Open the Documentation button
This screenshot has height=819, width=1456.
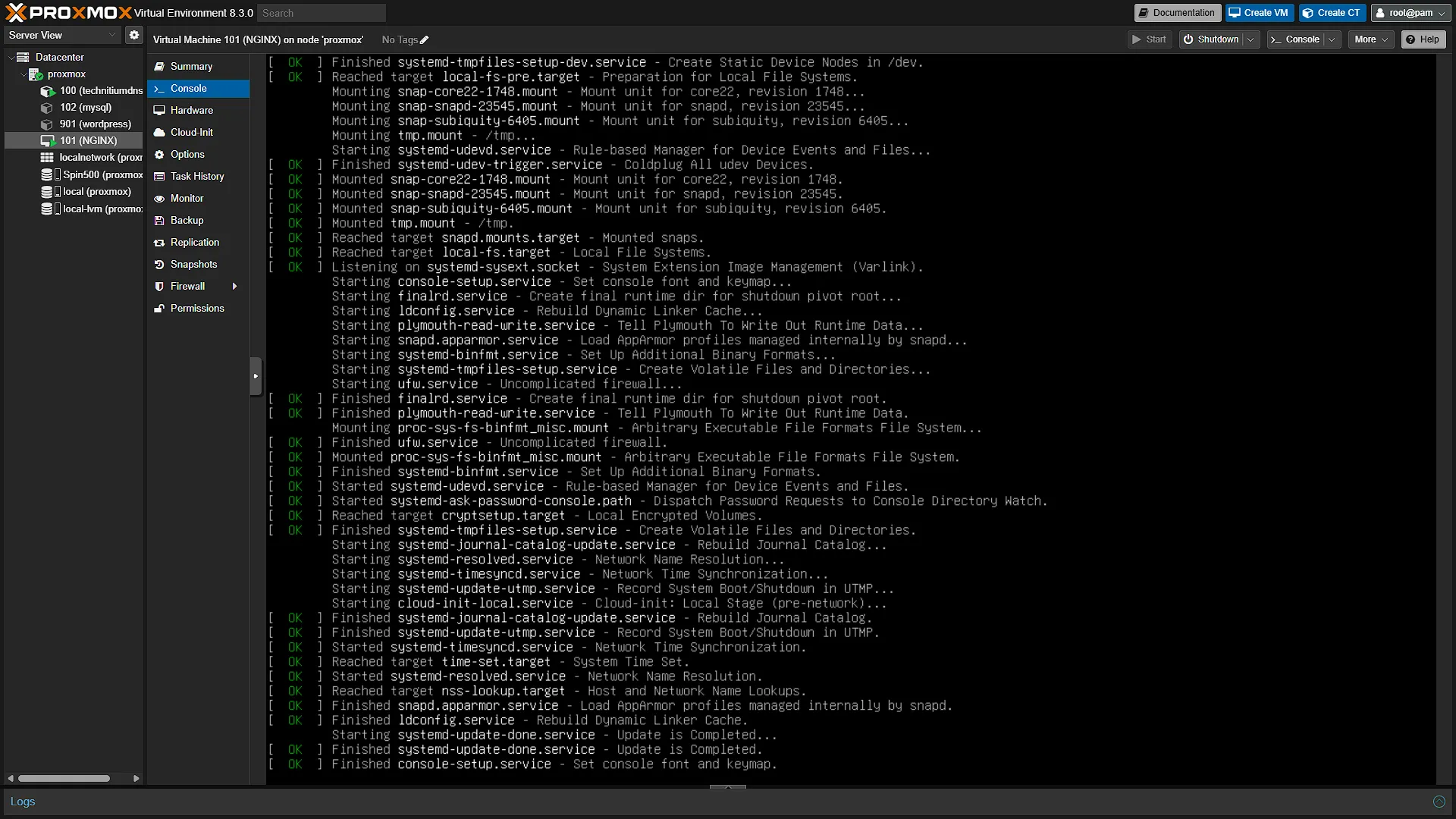1177,13
